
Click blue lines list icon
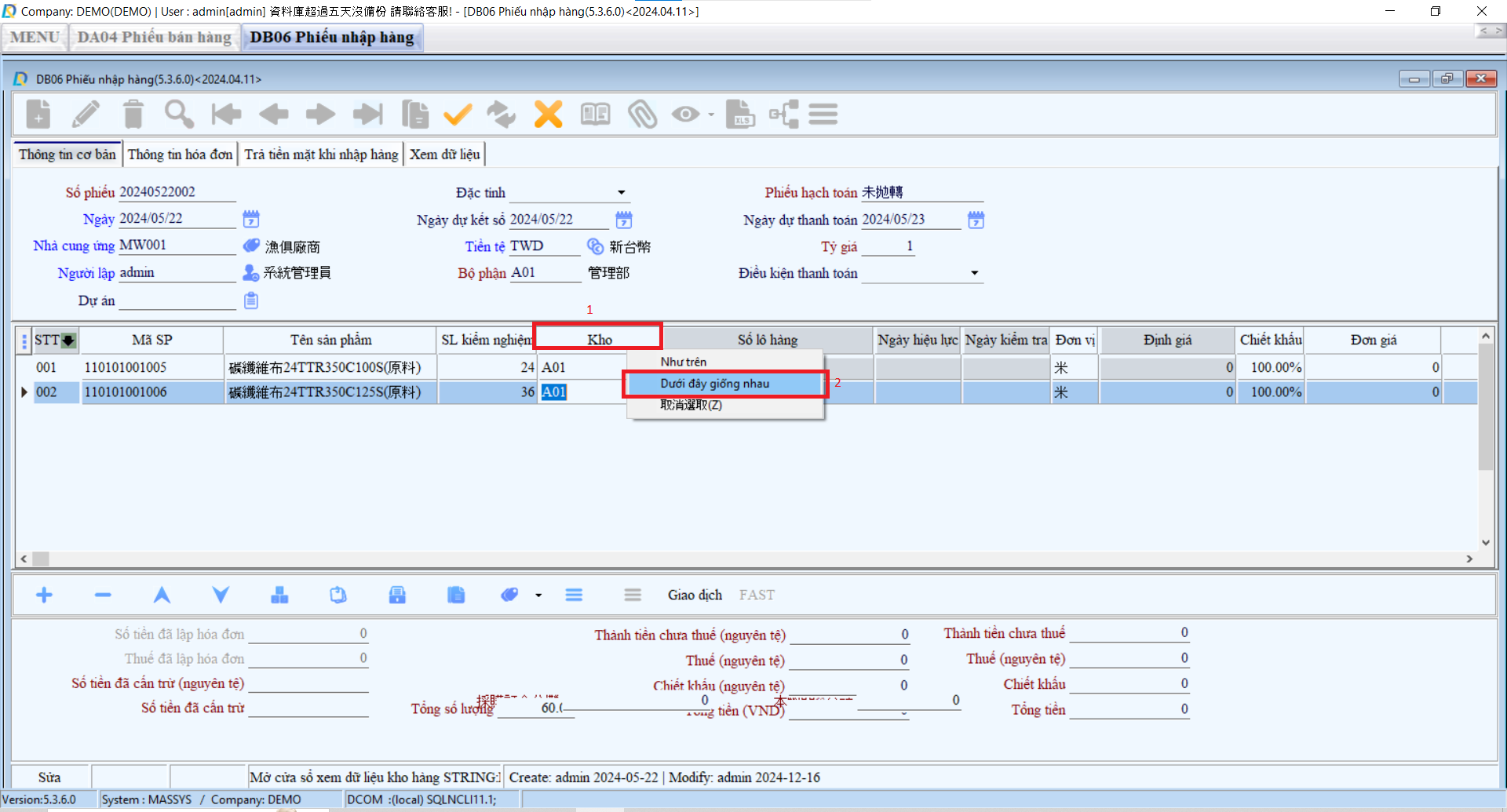(x=574, y=595)
